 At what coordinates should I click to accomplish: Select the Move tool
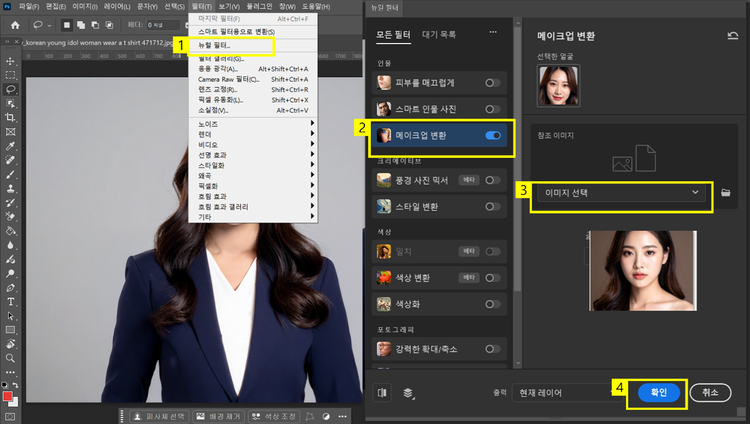[10, 61]
